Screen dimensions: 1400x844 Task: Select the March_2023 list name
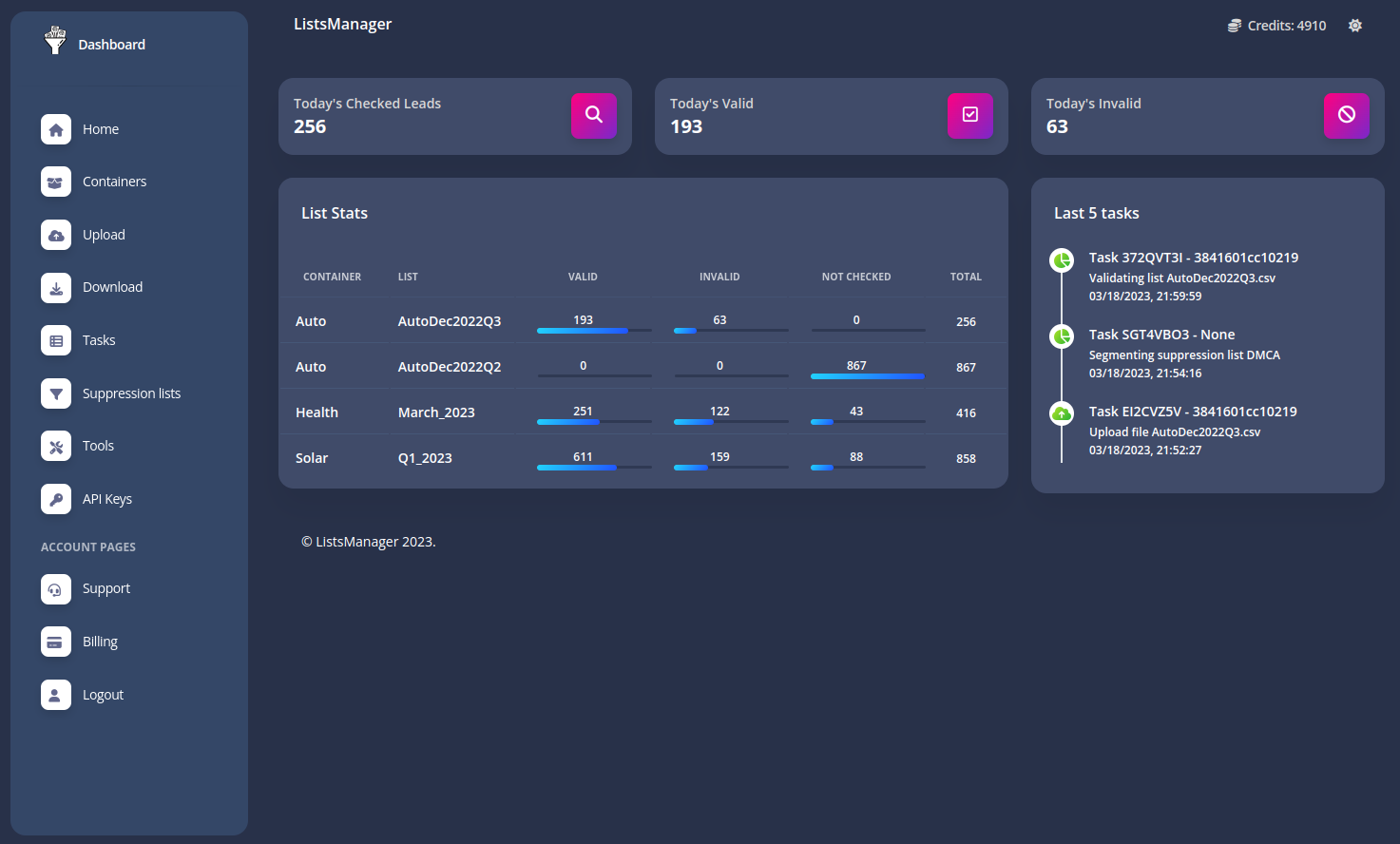coord(436,412)
